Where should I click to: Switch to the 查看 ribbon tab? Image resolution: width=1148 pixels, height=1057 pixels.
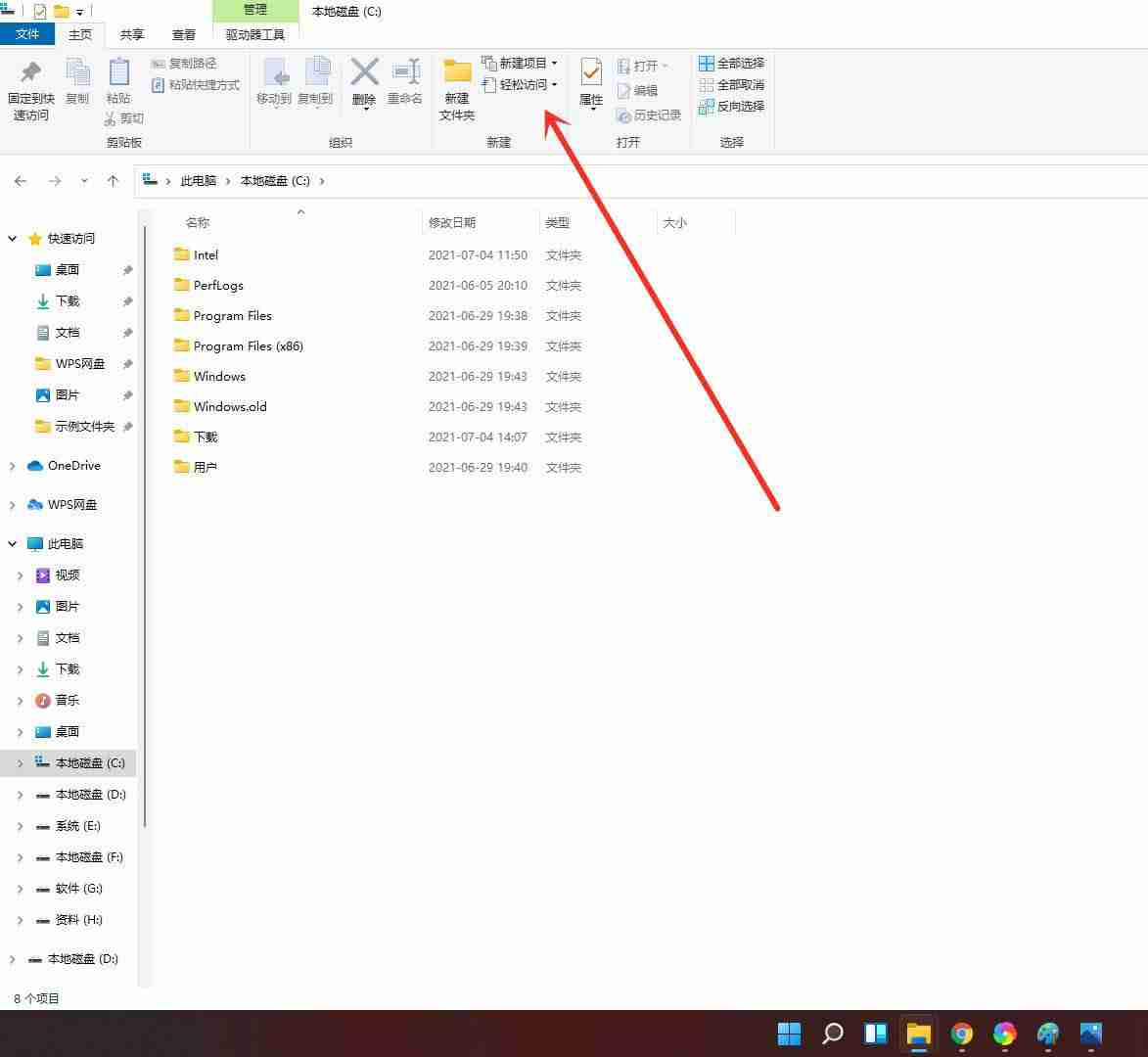coord(184,33)
